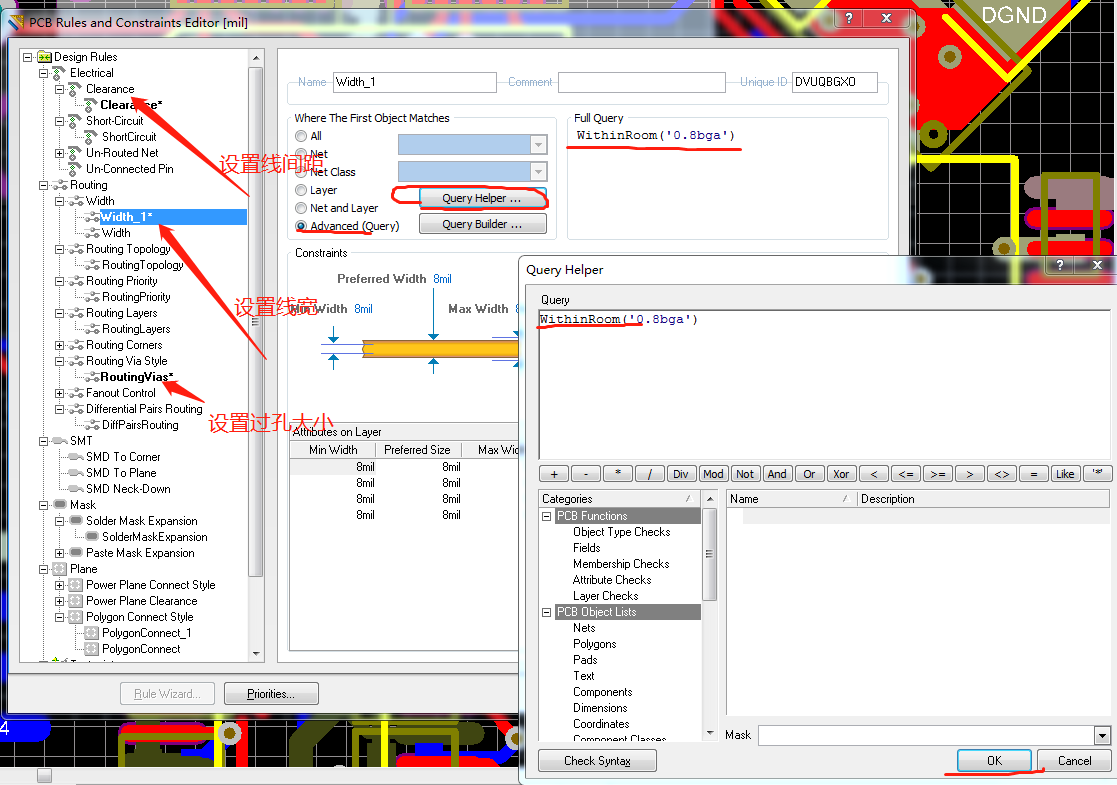Click the Routing Via Style rule icon
Viewport: 1117px width, 785px height.
[76, 361]
